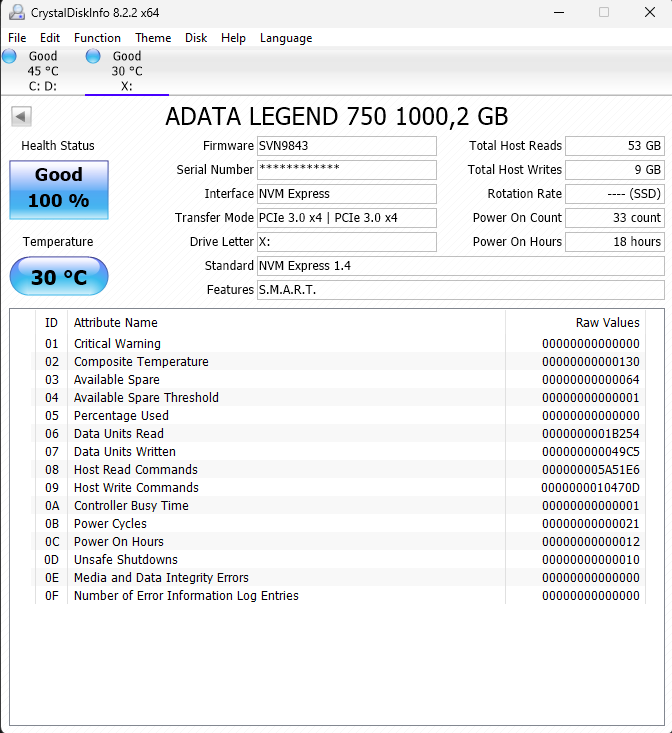Click the Rotation Rate ---- (SSD) value
672x733 pixels.
pyautogui.click(x=615, y=194)
